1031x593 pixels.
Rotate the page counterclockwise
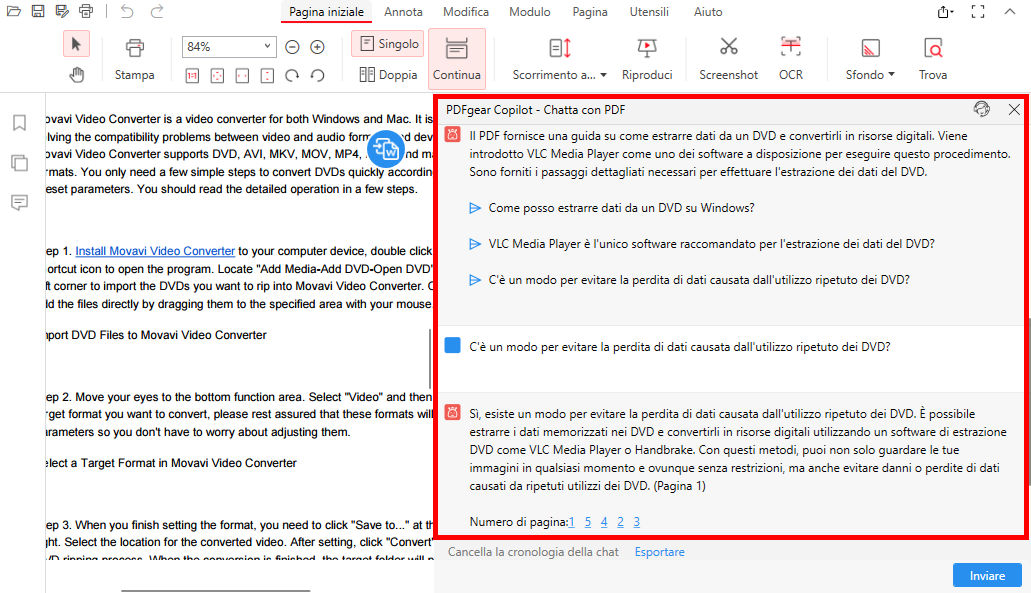tap(318, 76)
